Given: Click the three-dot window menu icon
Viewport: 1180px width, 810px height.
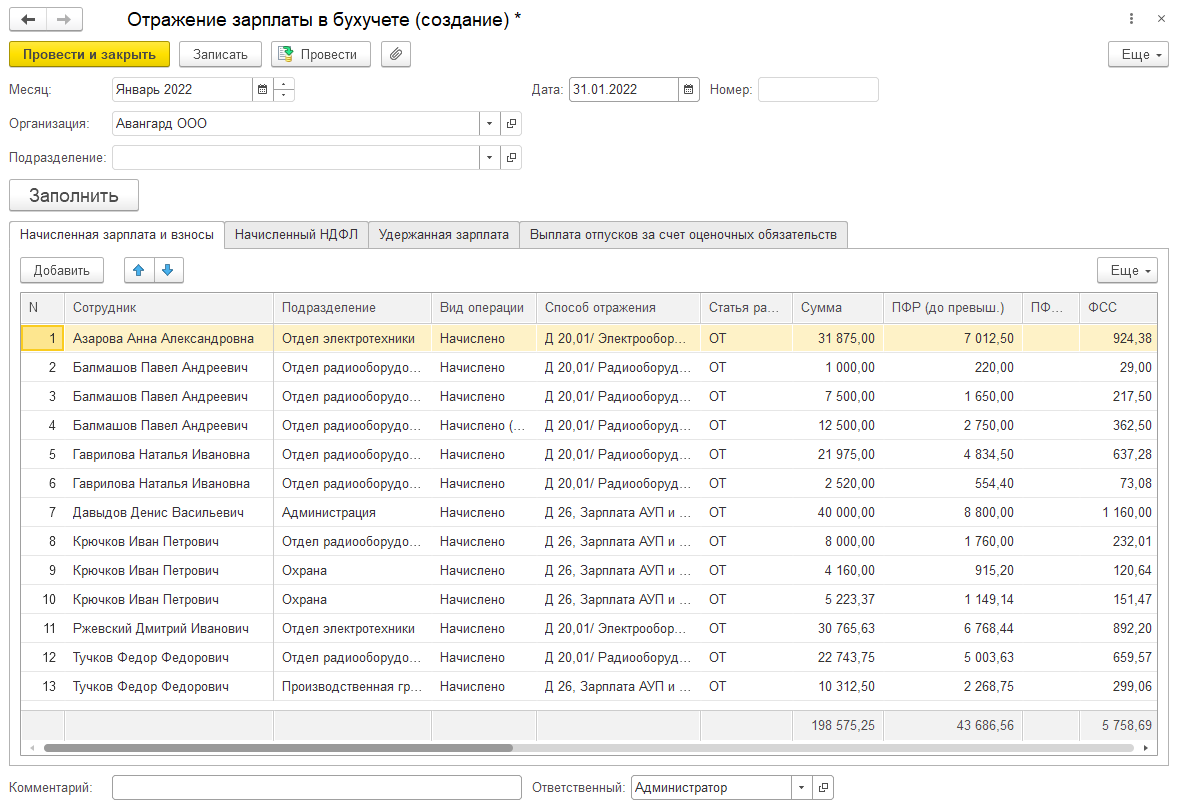Looking at the screenshot, I should (1131, 20).
